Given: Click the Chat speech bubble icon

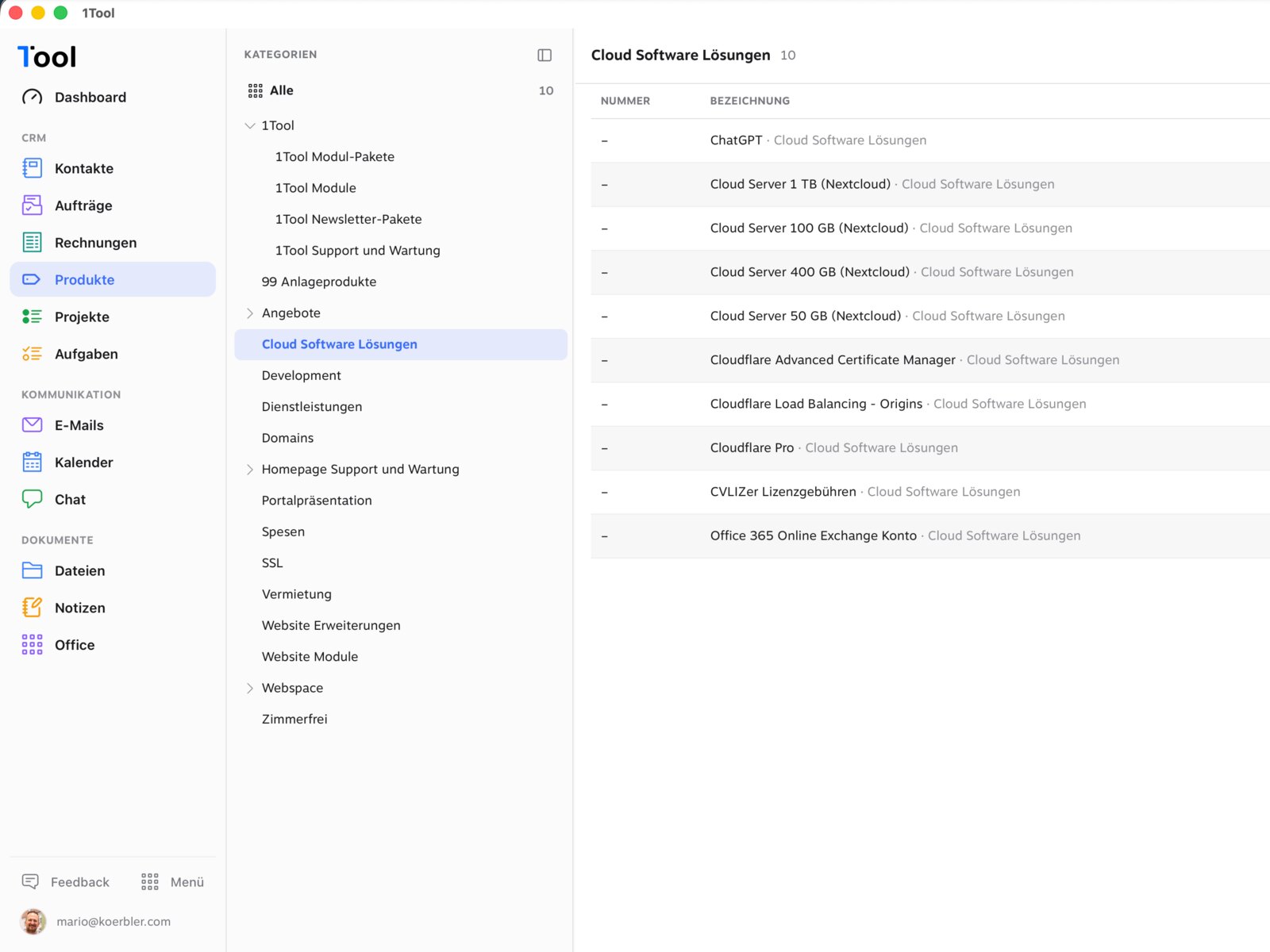Looking at the screenshot, I should (33, 499).
